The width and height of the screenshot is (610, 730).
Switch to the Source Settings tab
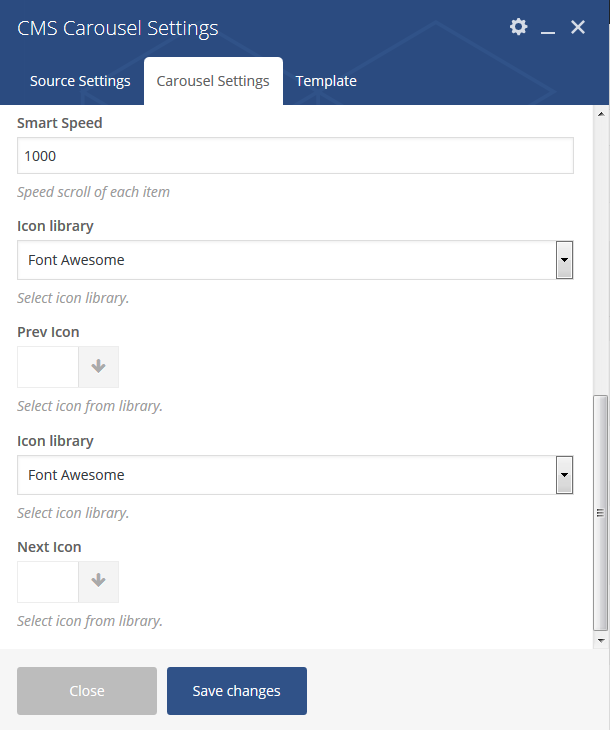(80, 81)
